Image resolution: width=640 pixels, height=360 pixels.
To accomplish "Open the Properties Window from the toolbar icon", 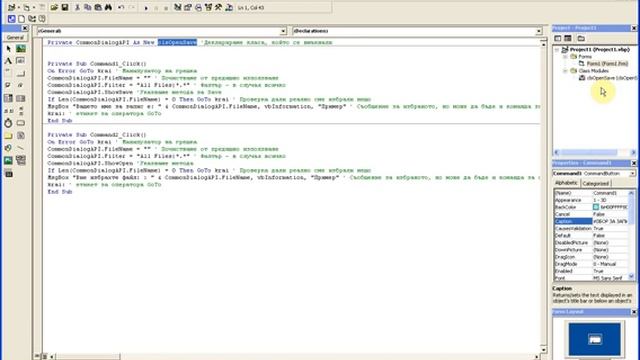I will tap(188, 7).
